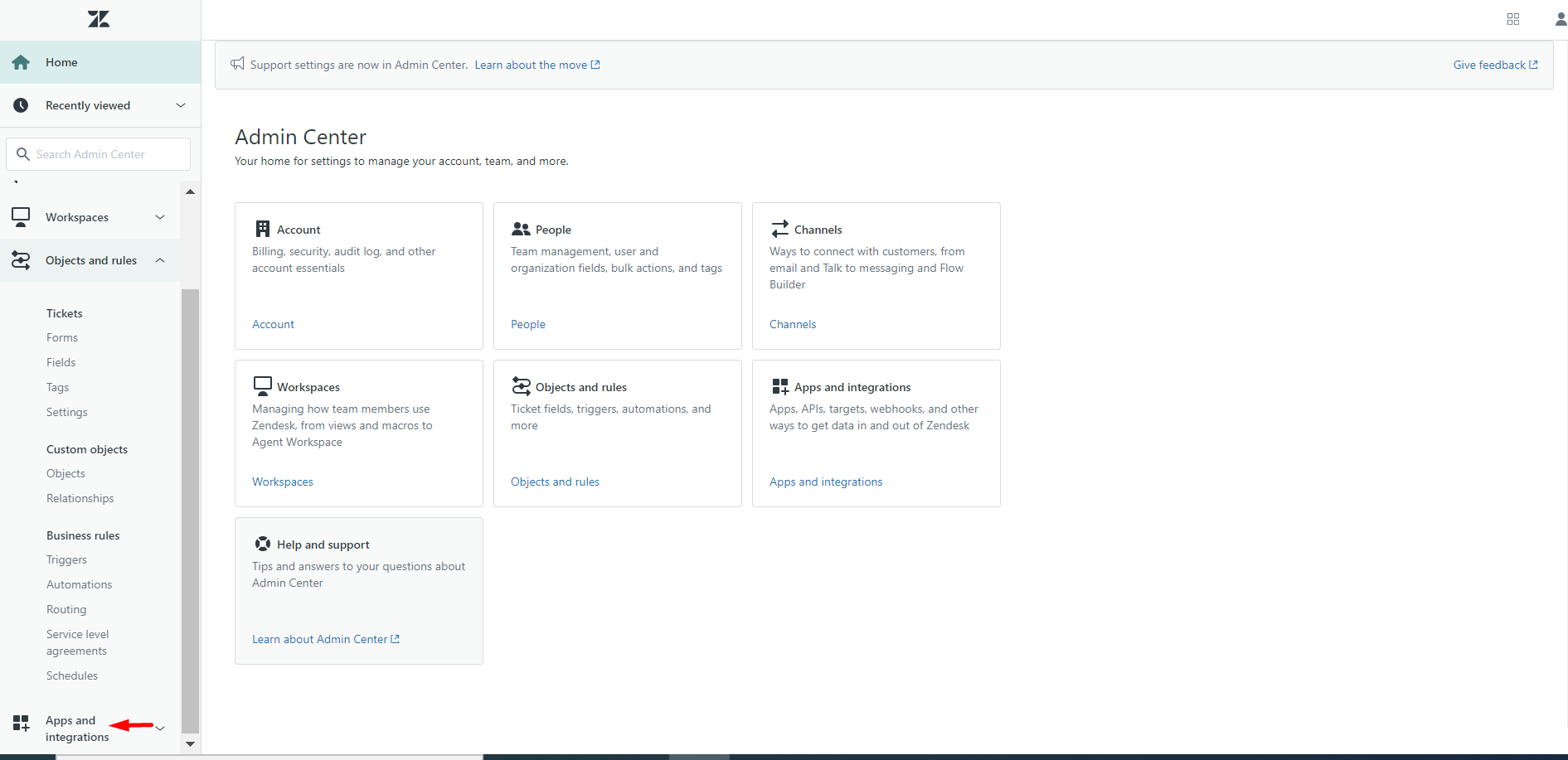Open Automations under Business rules
This screenshot has height=760, width=1568.
pyautogui.click(x=80, y=584)
